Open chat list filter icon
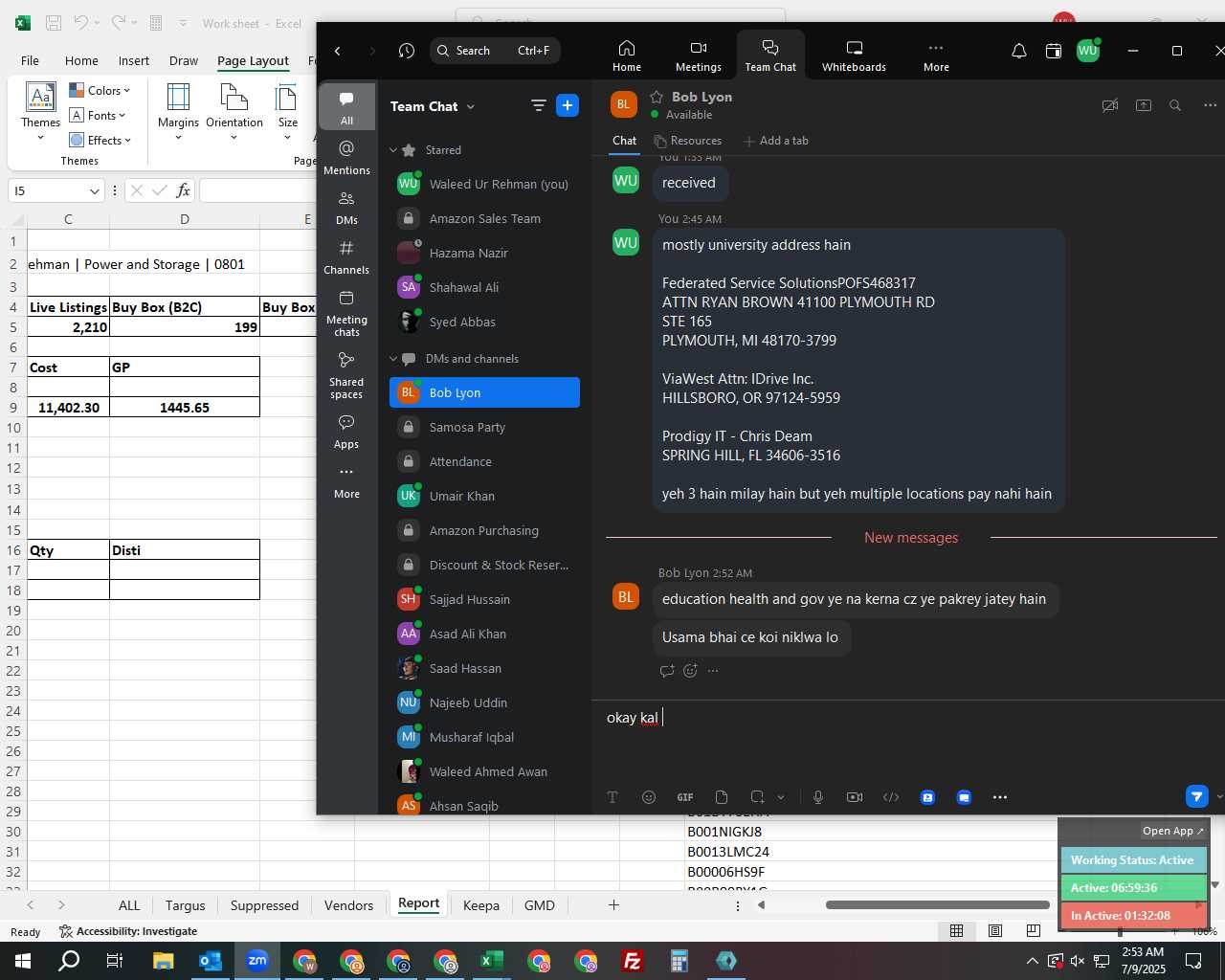The image size is (1225, 980). [538, 105]
